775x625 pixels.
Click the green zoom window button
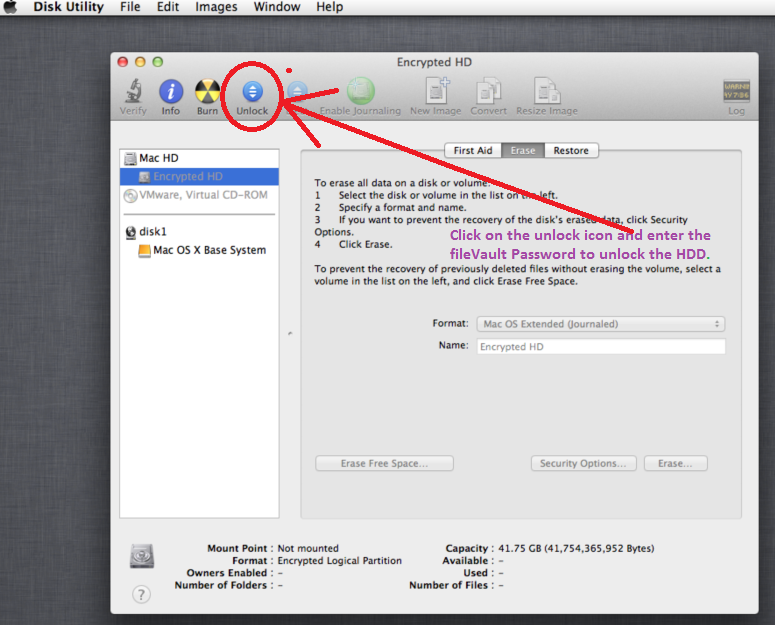[158, 62]
